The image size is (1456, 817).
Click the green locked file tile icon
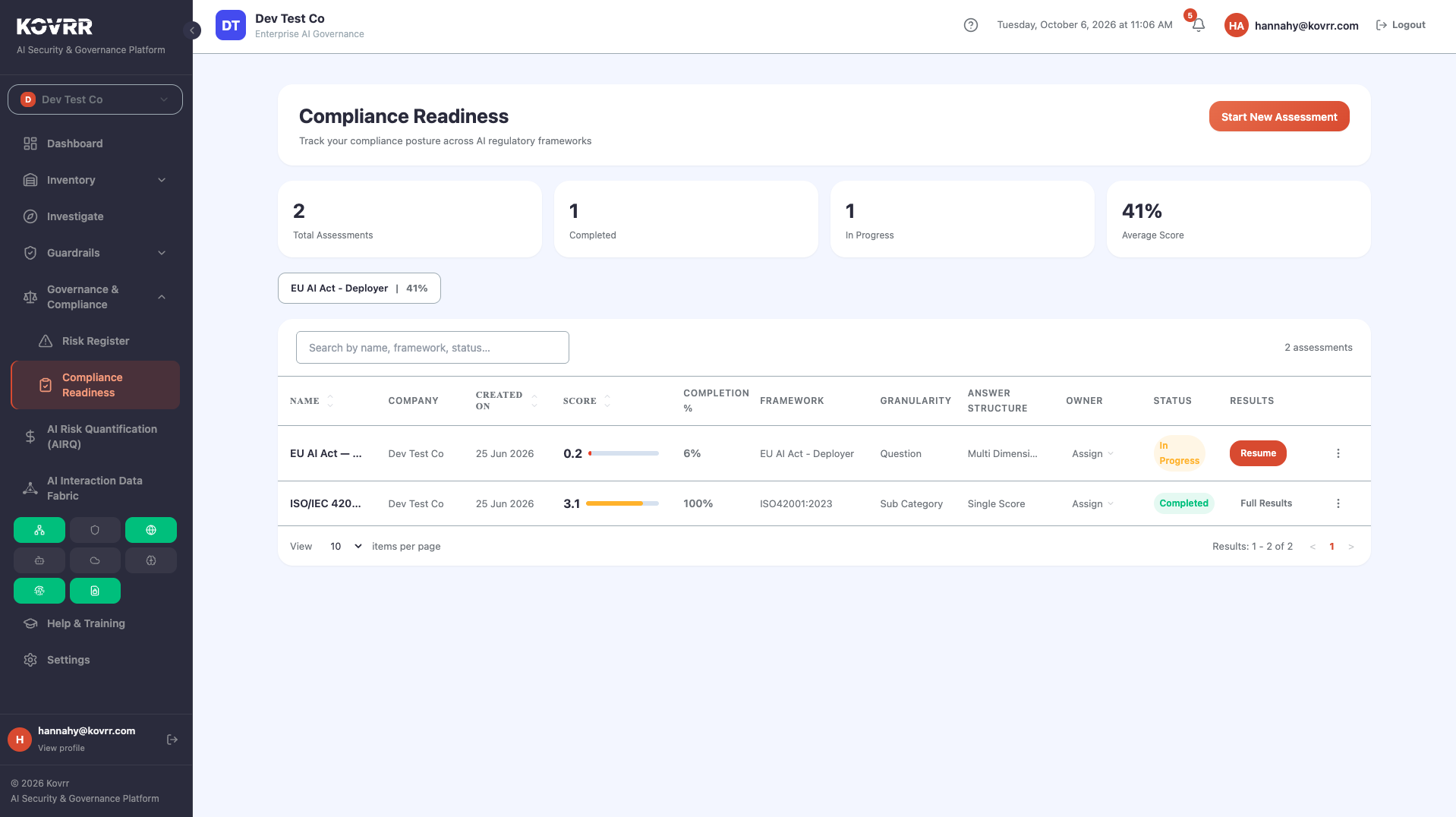point(95,591)
